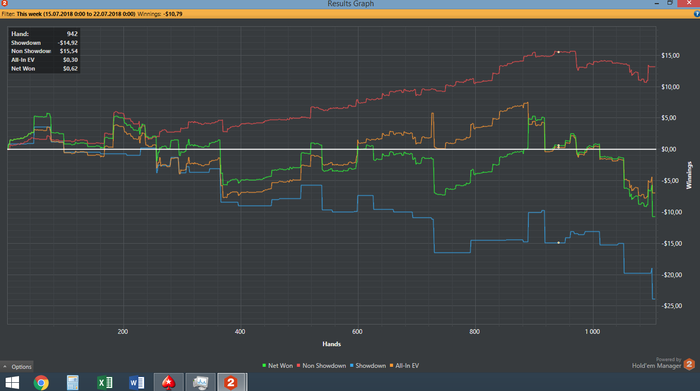Screen dimensions: 700x391
Task: Click the Showdown -$14,92 row in info box
Action: 44,43
